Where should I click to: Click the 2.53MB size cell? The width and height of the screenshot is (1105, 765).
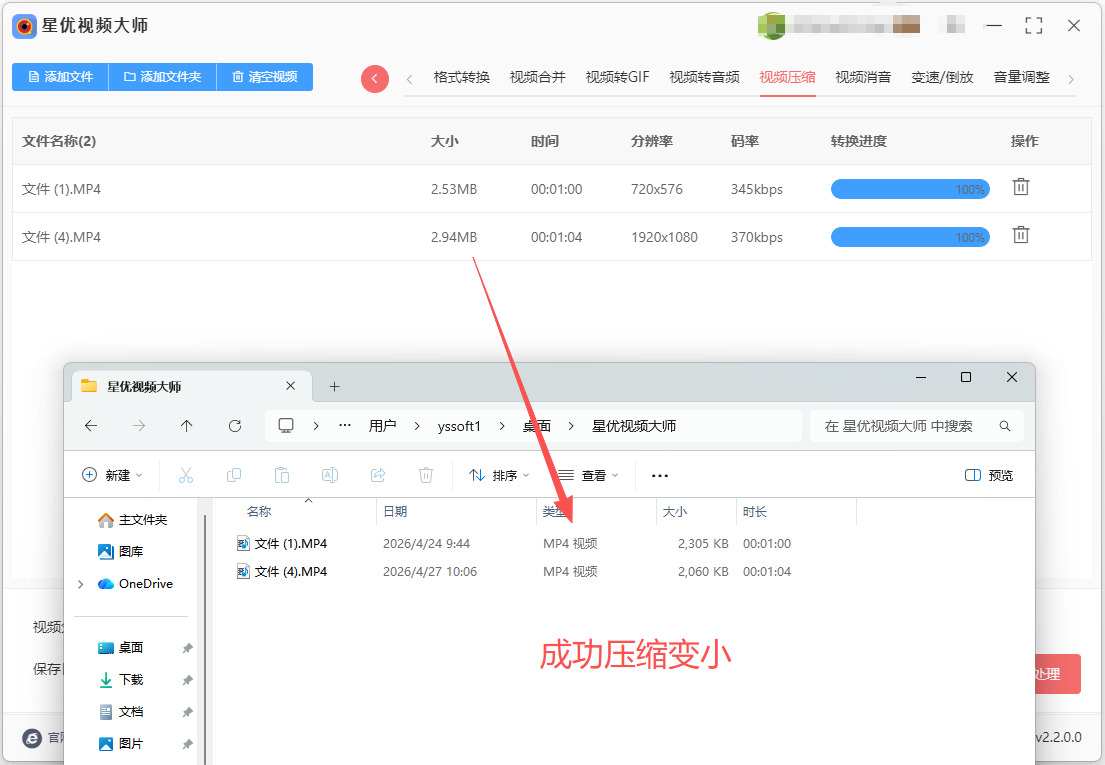click(454, 189)
